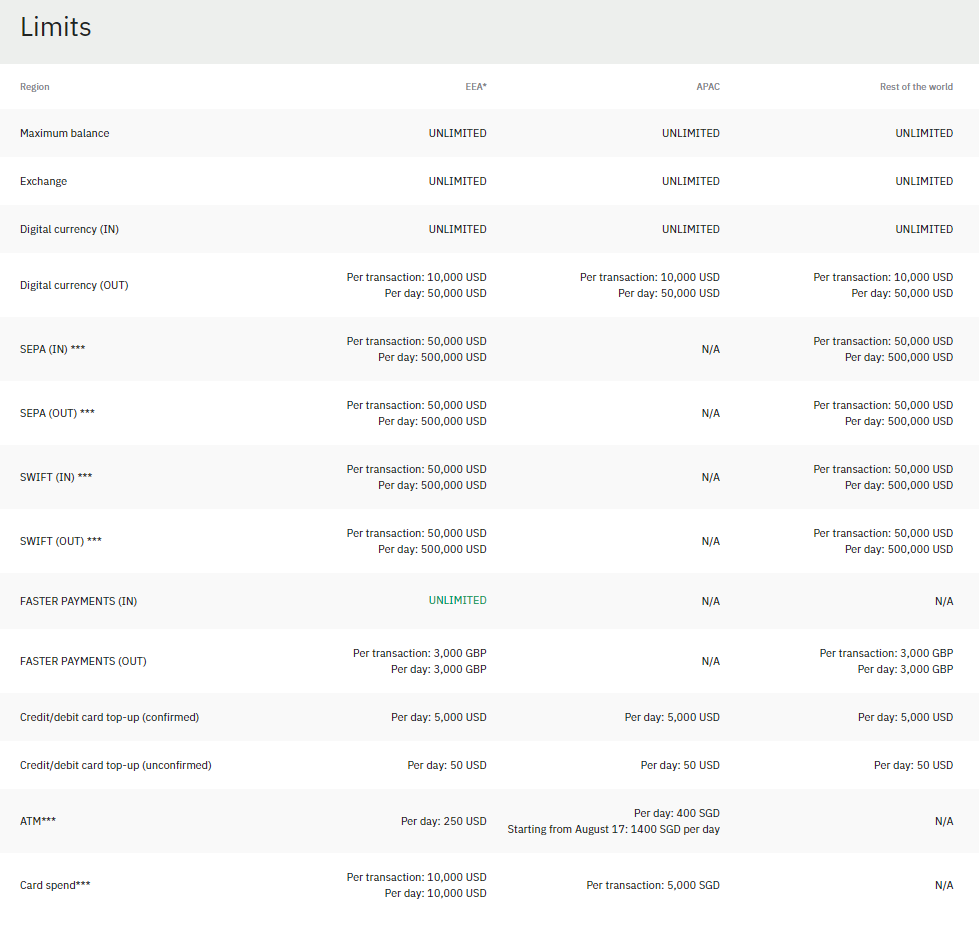
Task: Click the FASTER PAYMENTS (OUT) label
Action: (x=83, y=661)
